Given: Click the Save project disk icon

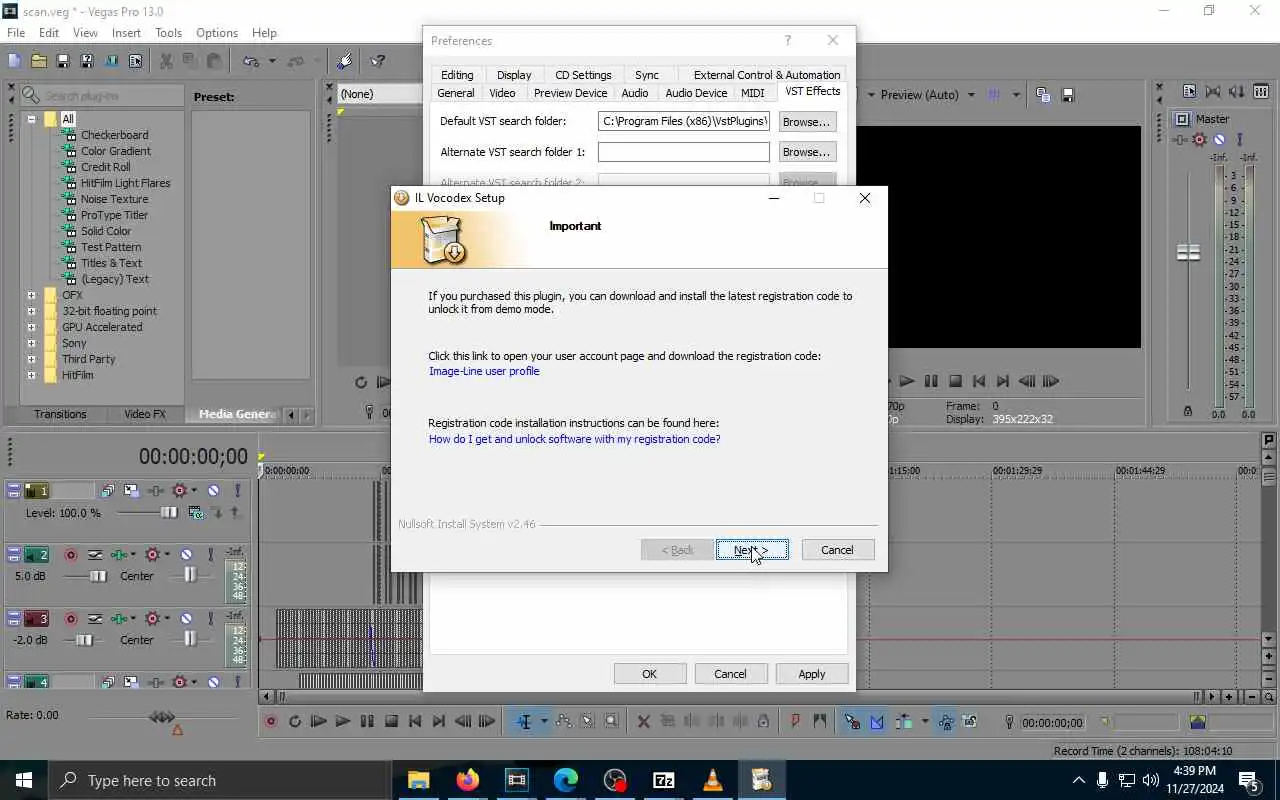Looking at the screenshot, I should pyautogui.click(x=62, y=61).
